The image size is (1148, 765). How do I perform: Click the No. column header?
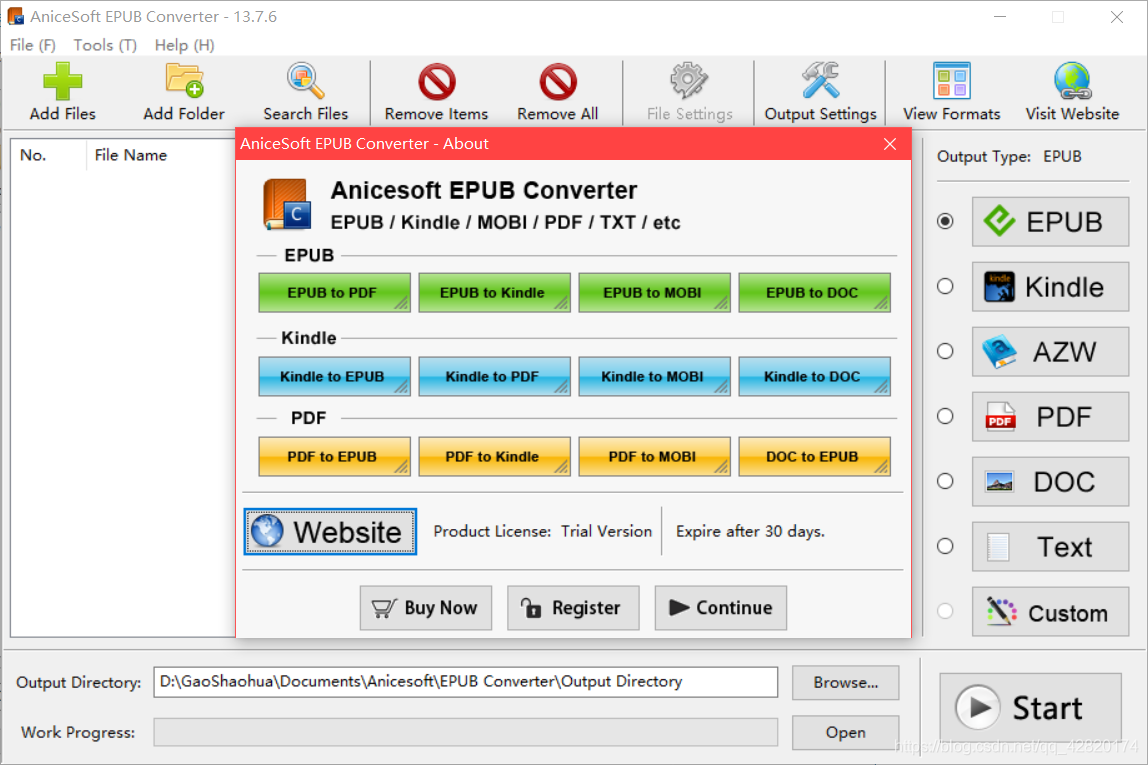[33, 155]
